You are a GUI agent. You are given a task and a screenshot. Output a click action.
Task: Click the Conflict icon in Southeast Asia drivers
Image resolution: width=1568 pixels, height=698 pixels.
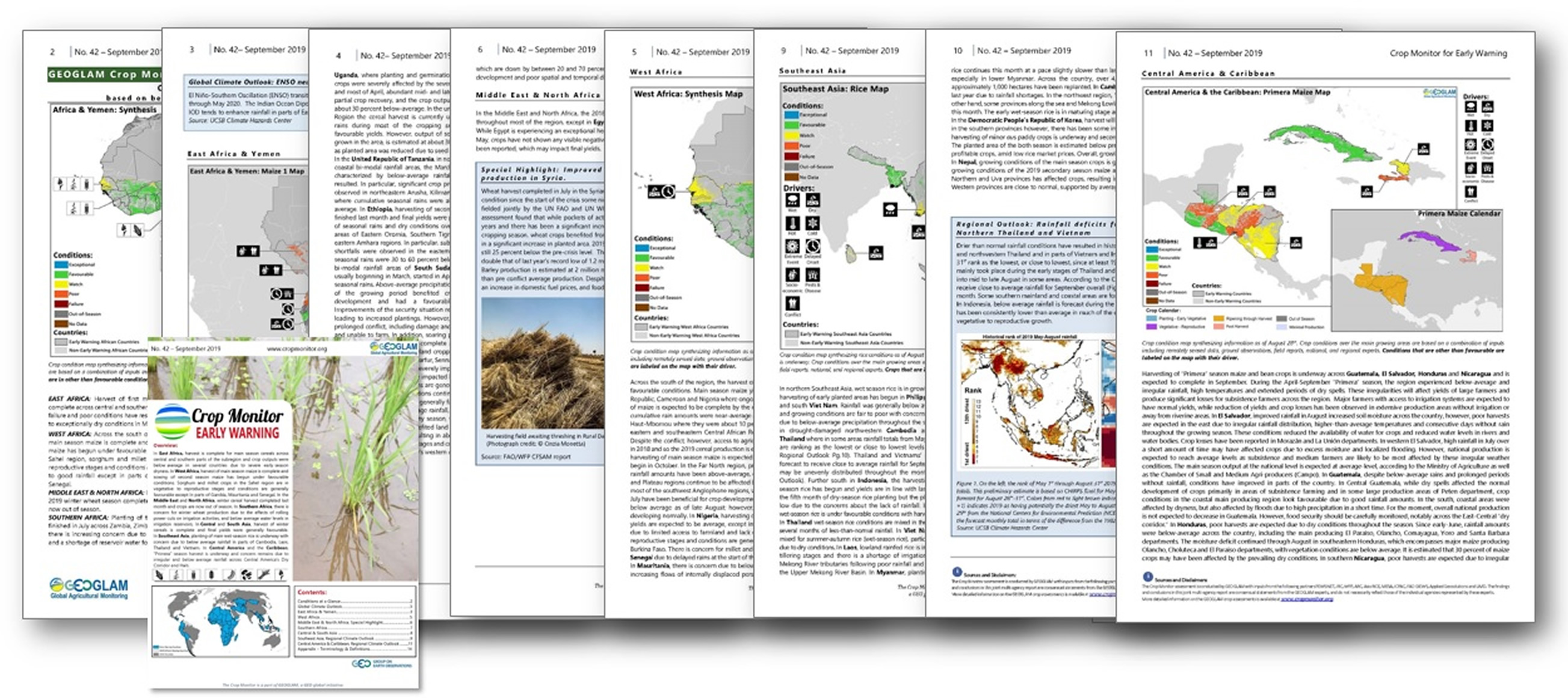[x=792, y=303]
